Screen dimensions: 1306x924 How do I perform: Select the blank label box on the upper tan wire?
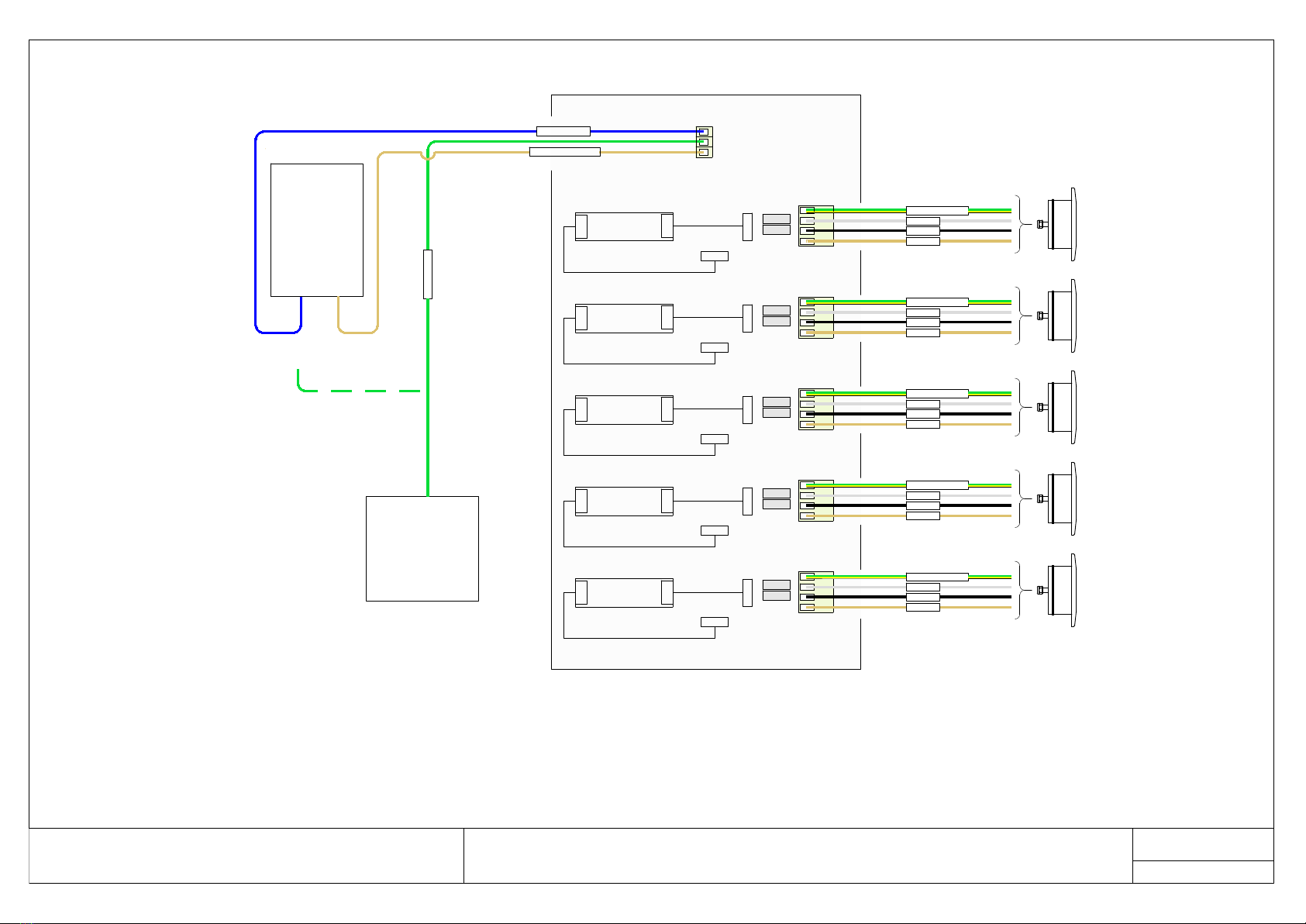[x=565, y=152]
